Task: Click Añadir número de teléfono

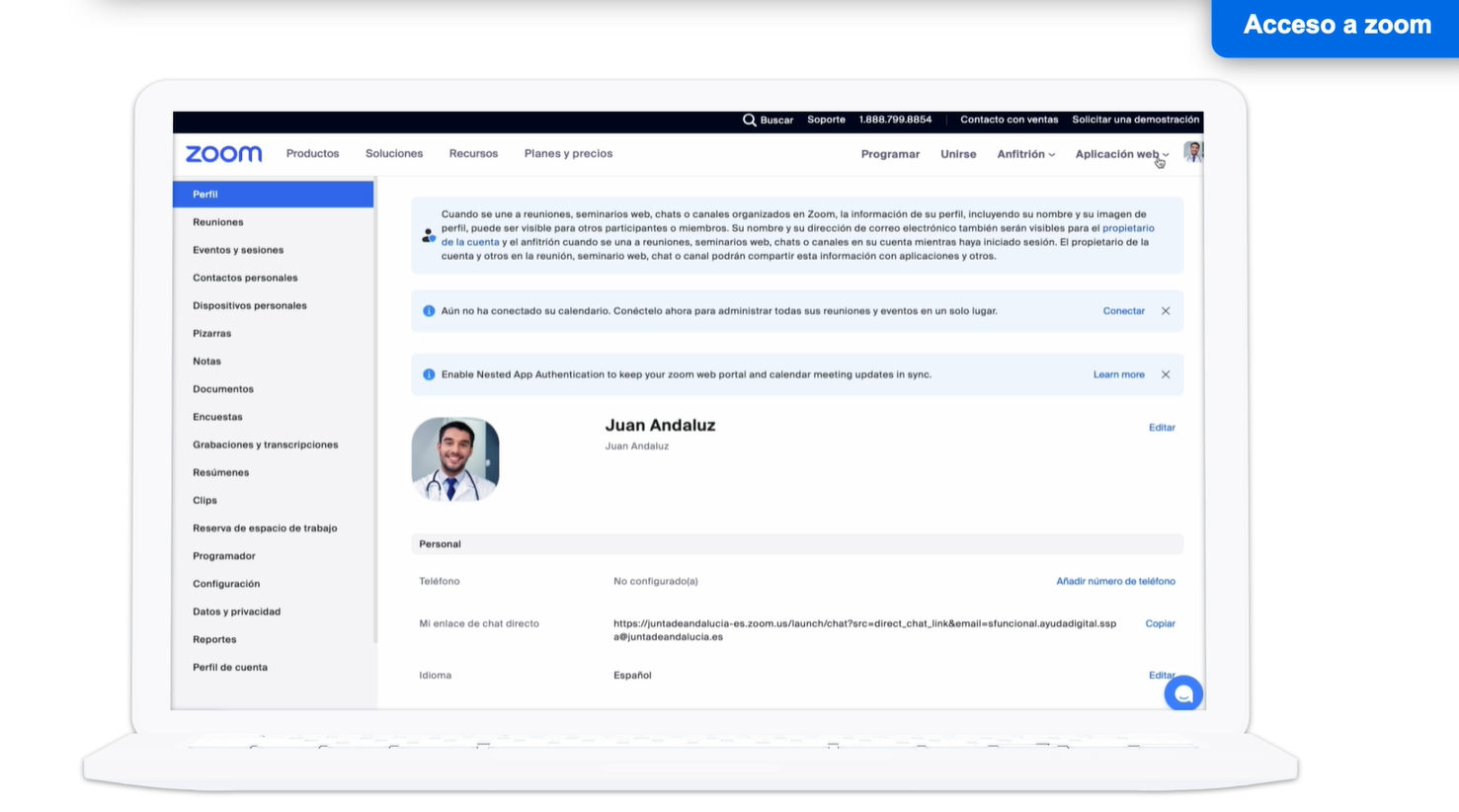Action: click(1115, 581)
